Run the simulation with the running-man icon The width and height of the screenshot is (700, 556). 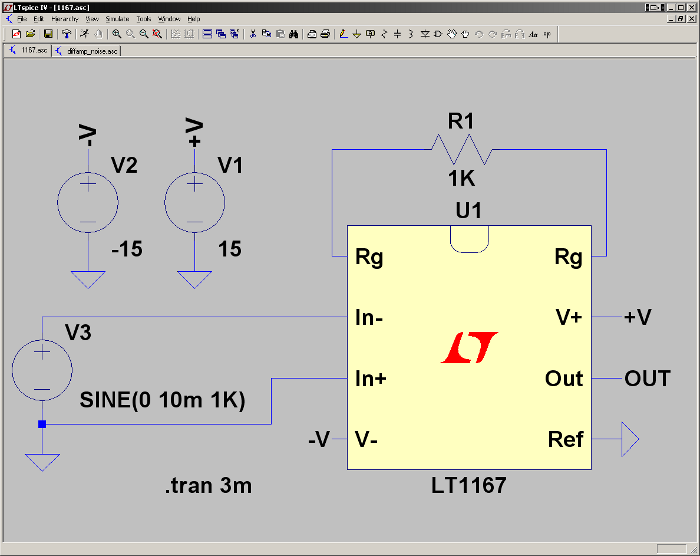pyautogui.click(x=85, y=34)
